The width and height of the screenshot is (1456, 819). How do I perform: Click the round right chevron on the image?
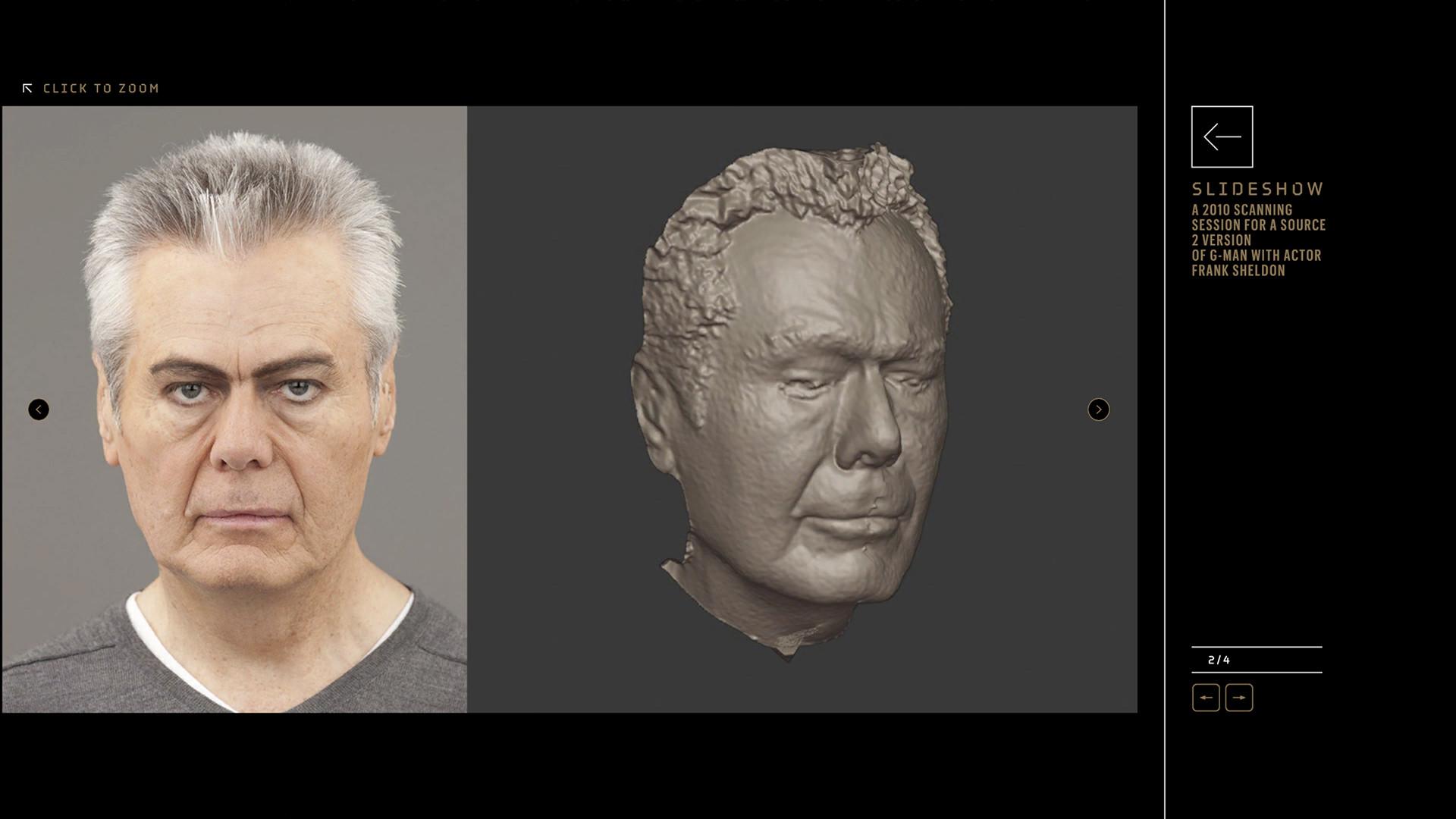click(1098, 409)
